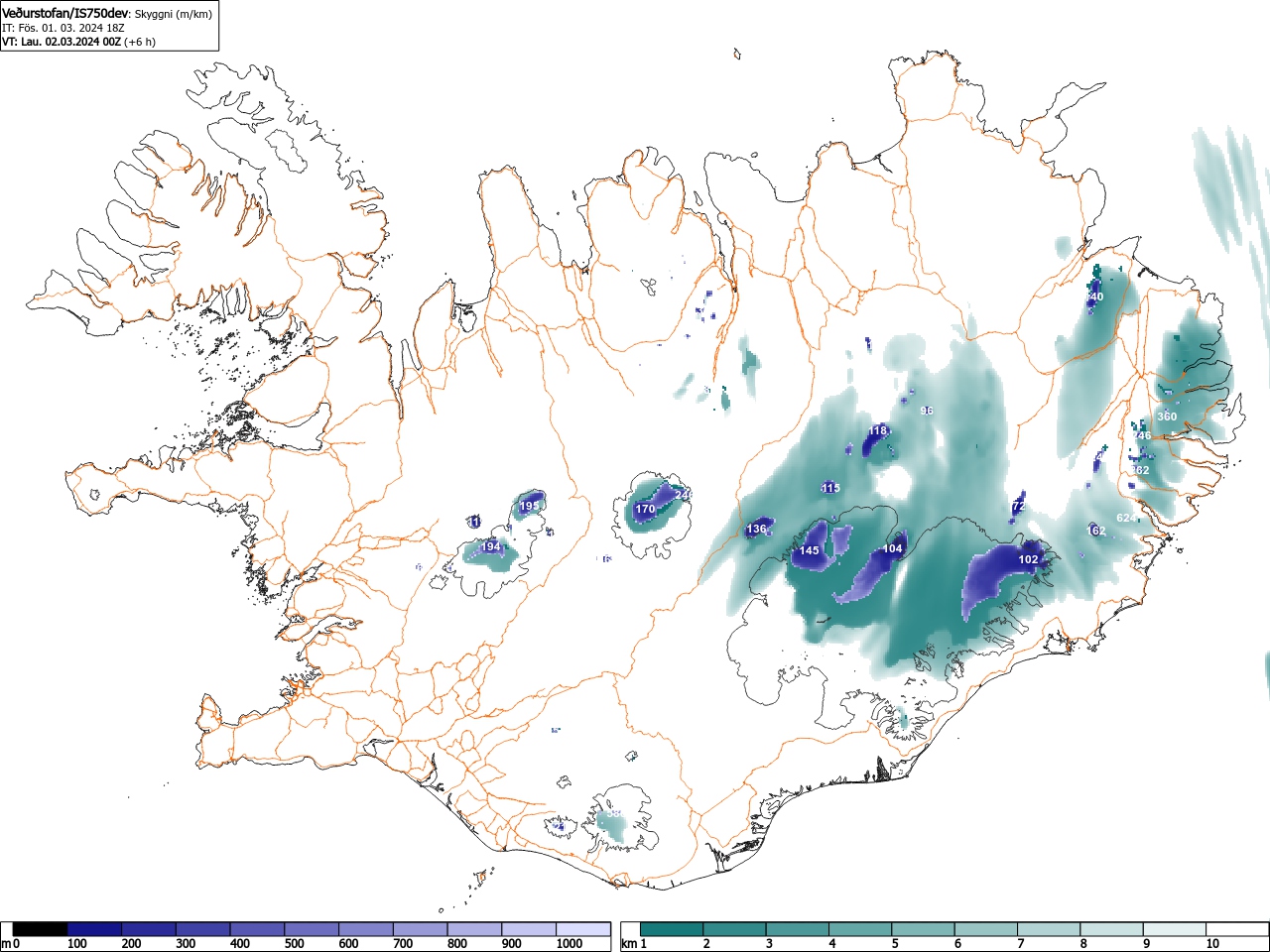Select the 'IT: Fös. 01. 03. 2024 18Z' line
1270x952 pixels.
pos(62,28)
